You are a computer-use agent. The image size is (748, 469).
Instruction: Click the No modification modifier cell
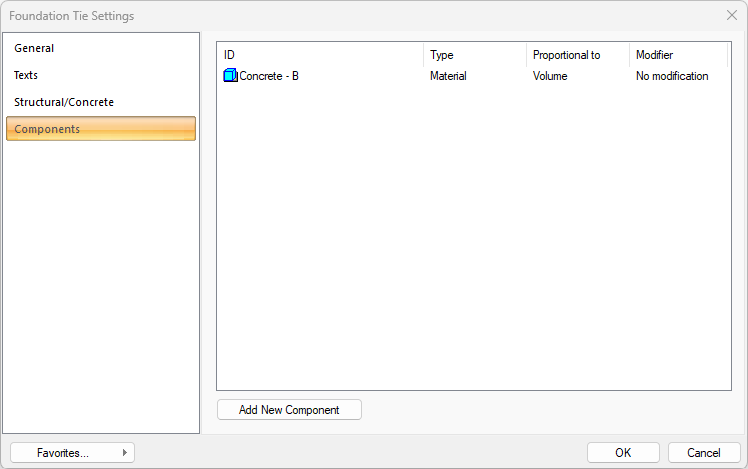[672, 76]
